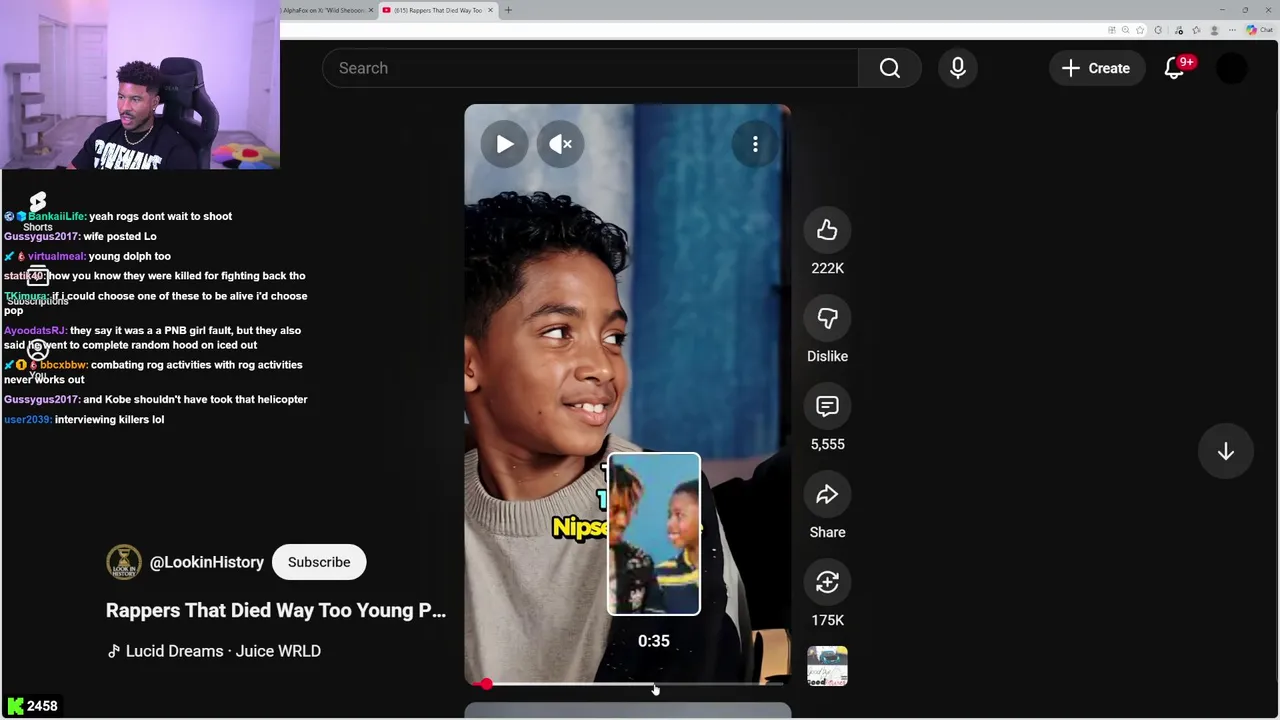Screen dimensions: 1280x720
Task: Close the AlphaFox on X tab
Action: 371,10
